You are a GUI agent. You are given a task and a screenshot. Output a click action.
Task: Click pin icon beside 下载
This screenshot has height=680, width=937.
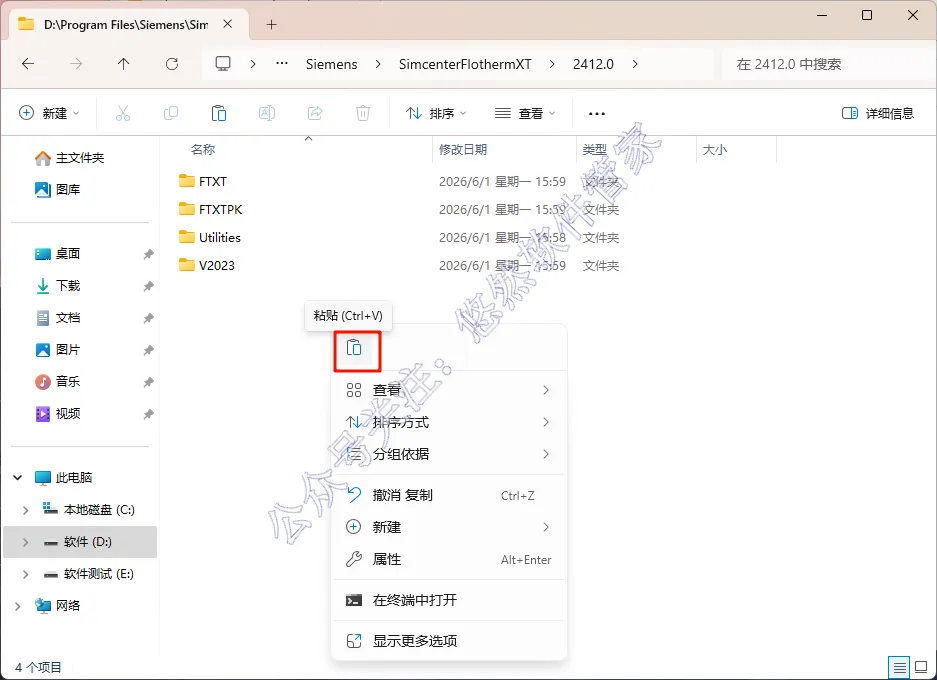(x=148, y=286)
